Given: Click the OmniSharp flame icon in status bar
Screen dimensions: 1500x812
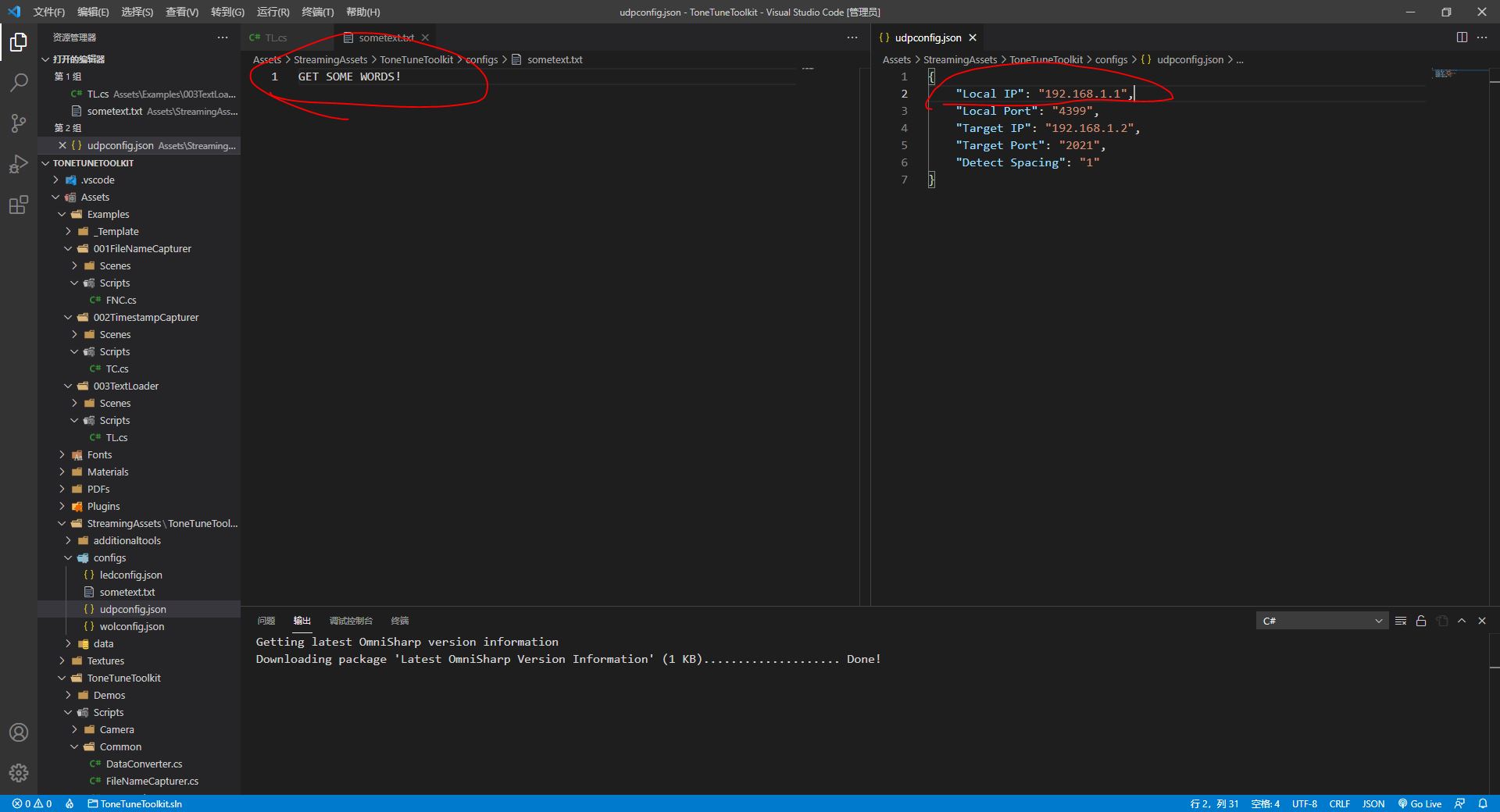Looking at the screenshot, I should coord(70,803).
